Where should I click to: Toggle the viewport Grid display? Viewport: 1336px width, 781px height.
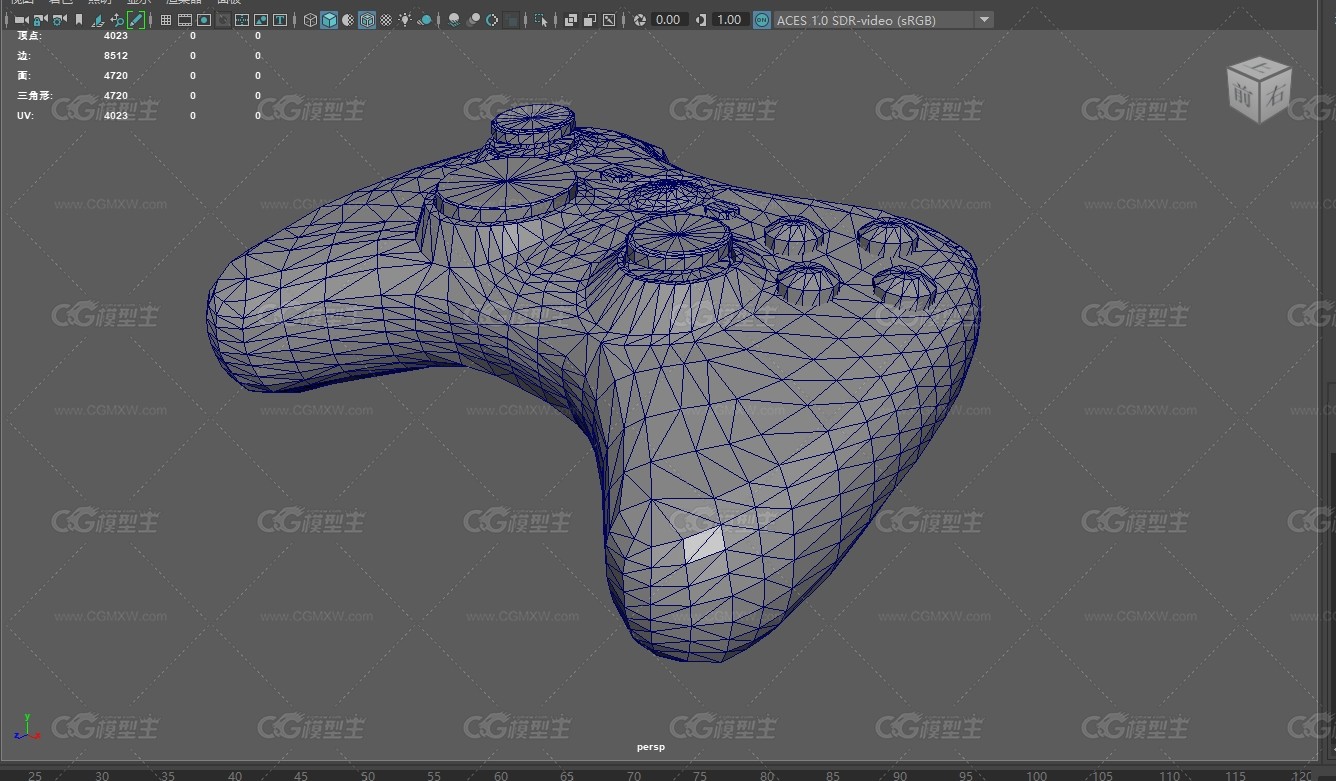(166, 20)
